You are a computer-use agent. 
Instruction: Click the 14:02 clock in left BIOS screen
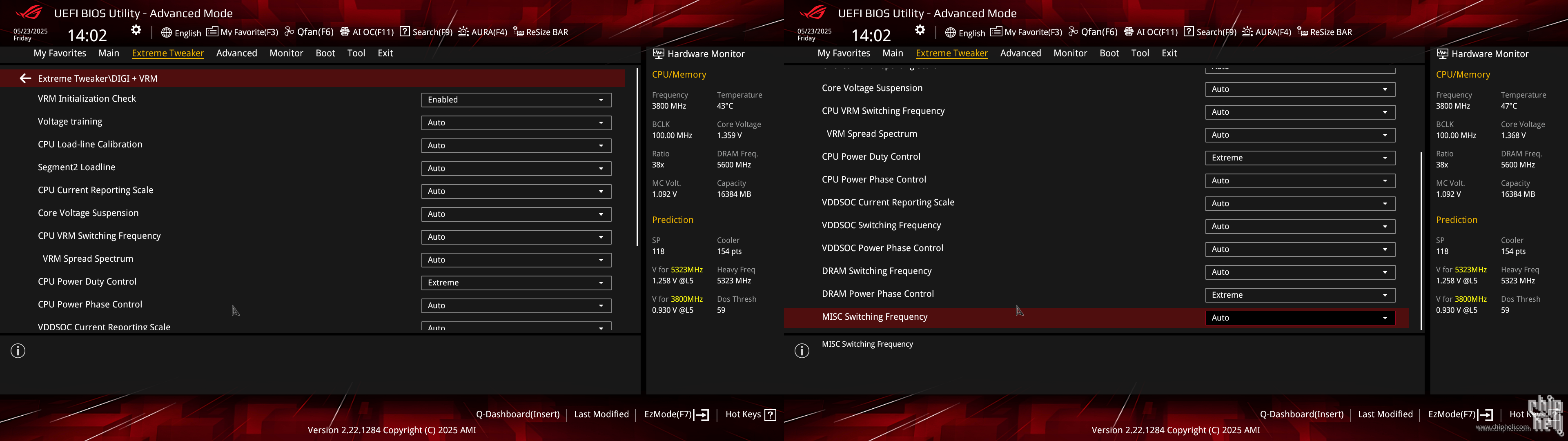click(87, 36)
